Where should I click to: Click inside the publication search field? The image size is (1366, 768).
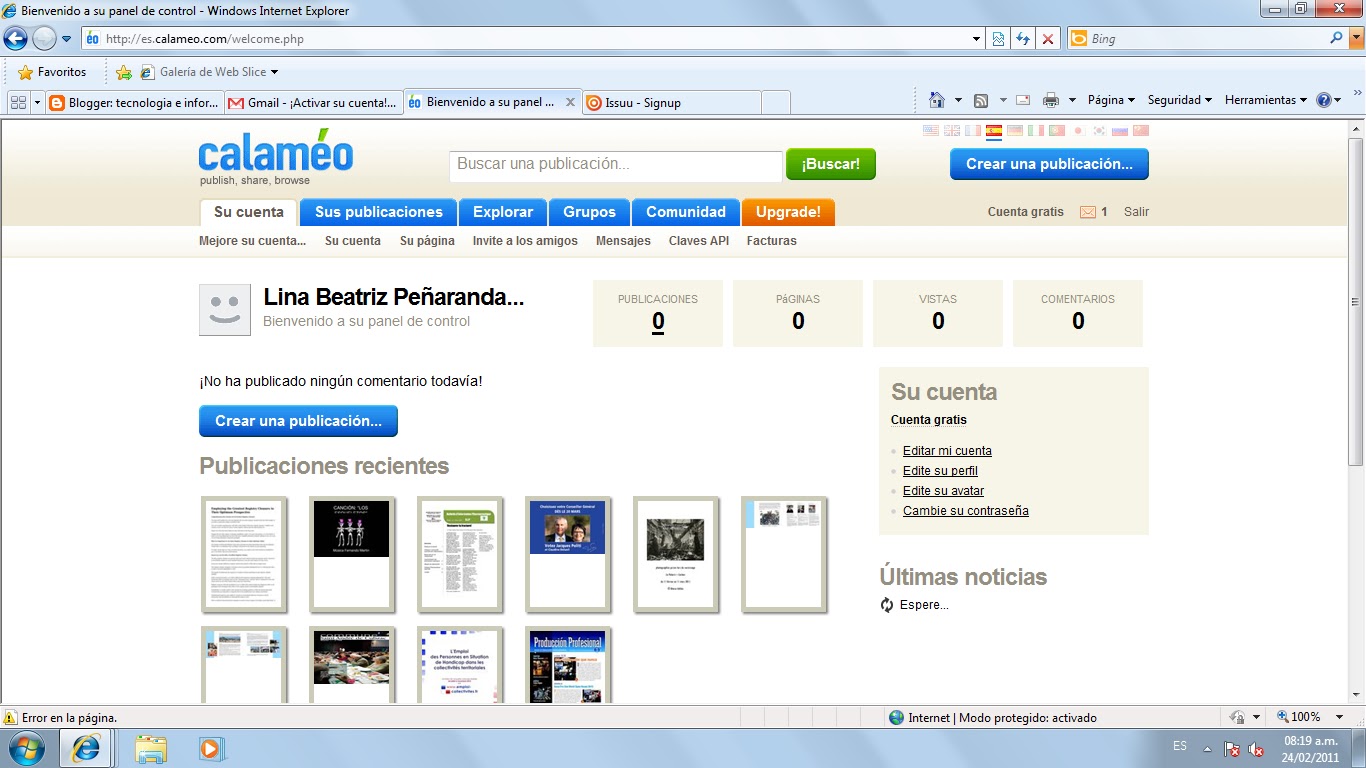click(x=614, y=165)
